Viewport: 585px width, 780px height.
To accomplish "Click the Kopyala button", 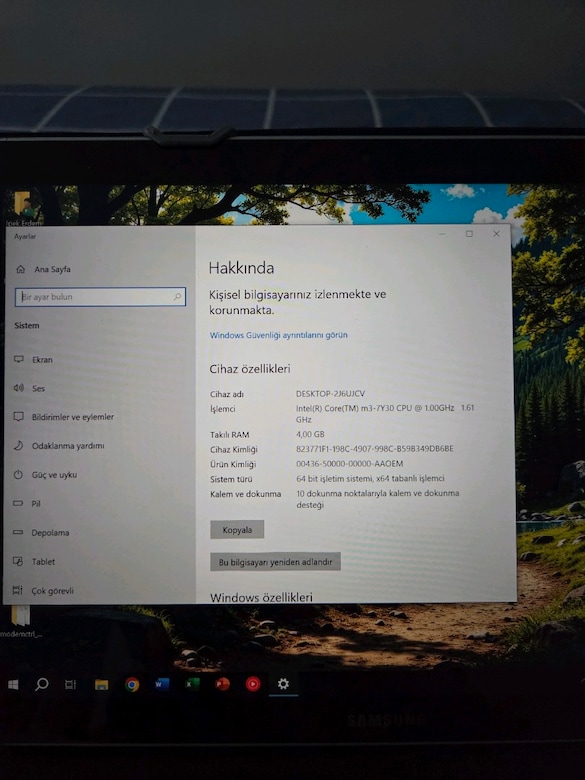I will coord(237,529).
